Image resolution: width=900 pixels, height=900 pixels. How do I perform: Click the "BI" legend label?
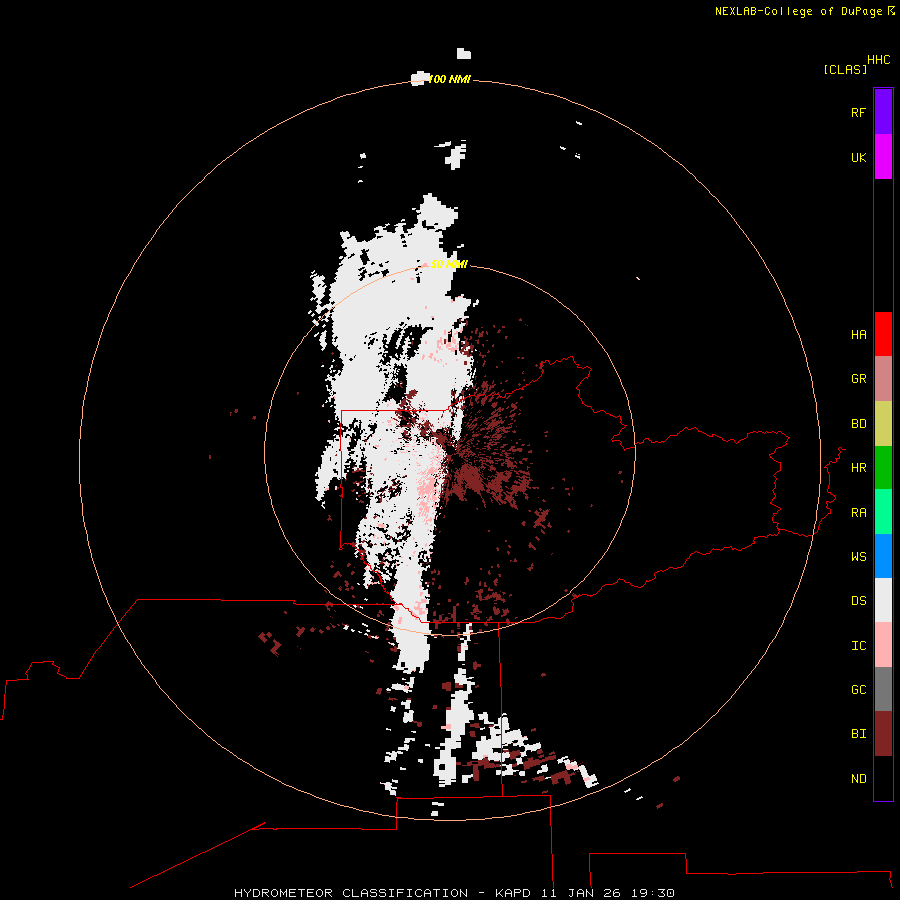click(x=858, y=734)
